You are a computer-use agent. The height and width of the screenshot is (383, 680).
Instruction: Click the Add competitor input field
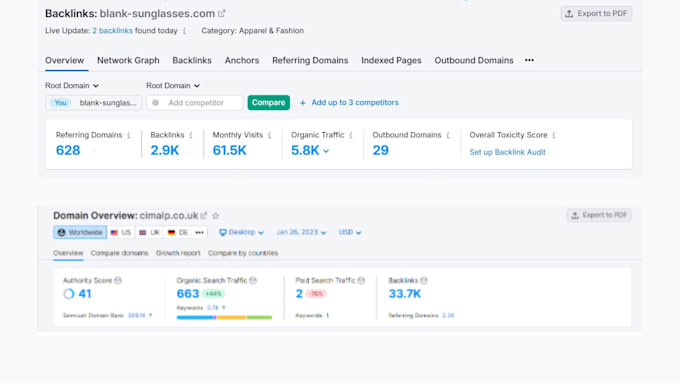coord(195,103)
